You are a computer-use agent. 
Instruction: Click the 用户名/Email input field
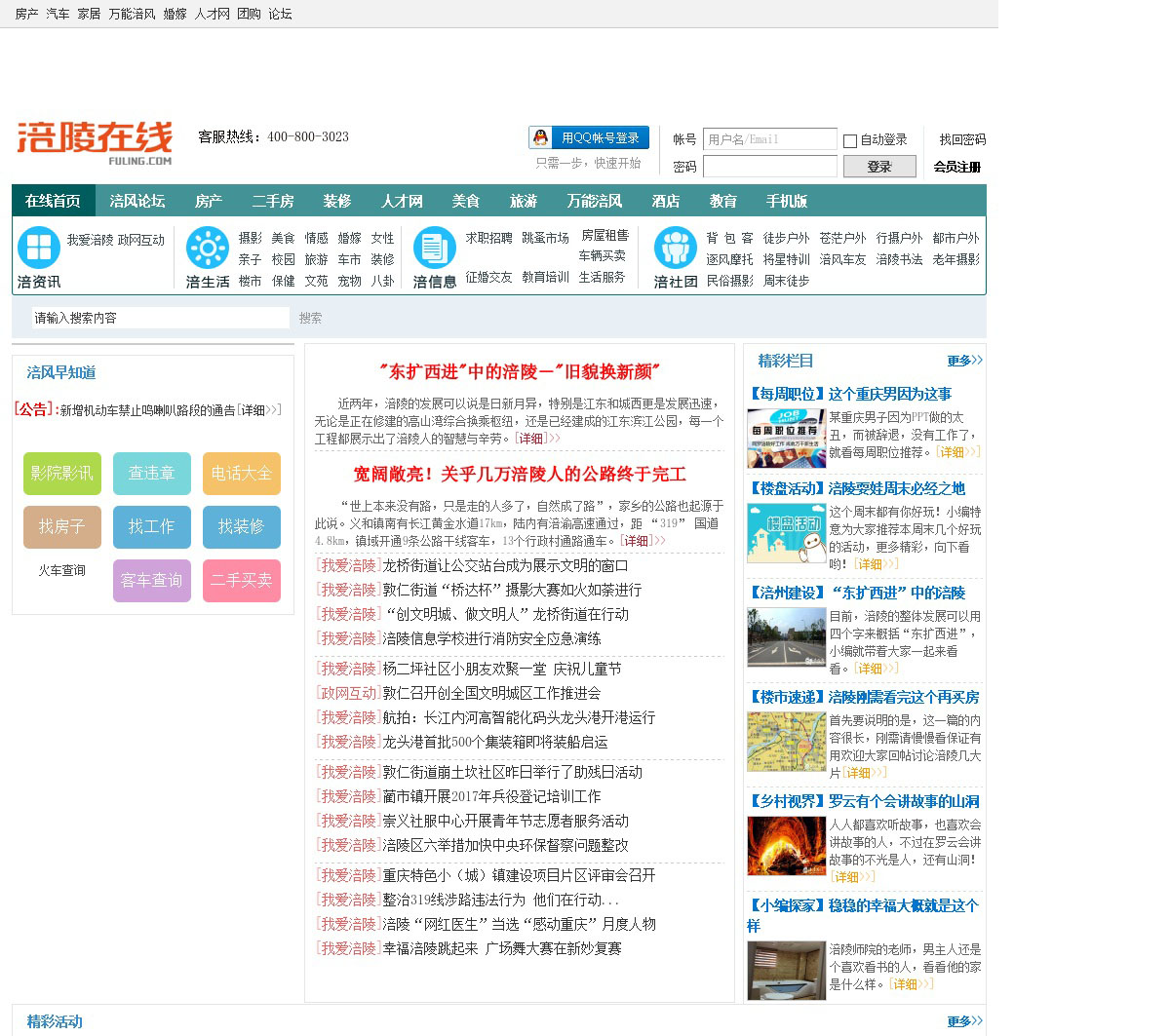point(769,139)
